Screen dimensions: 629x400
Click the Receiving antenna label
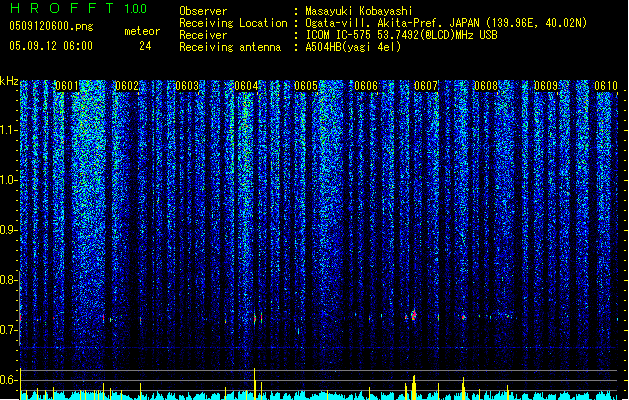point(230,47)
